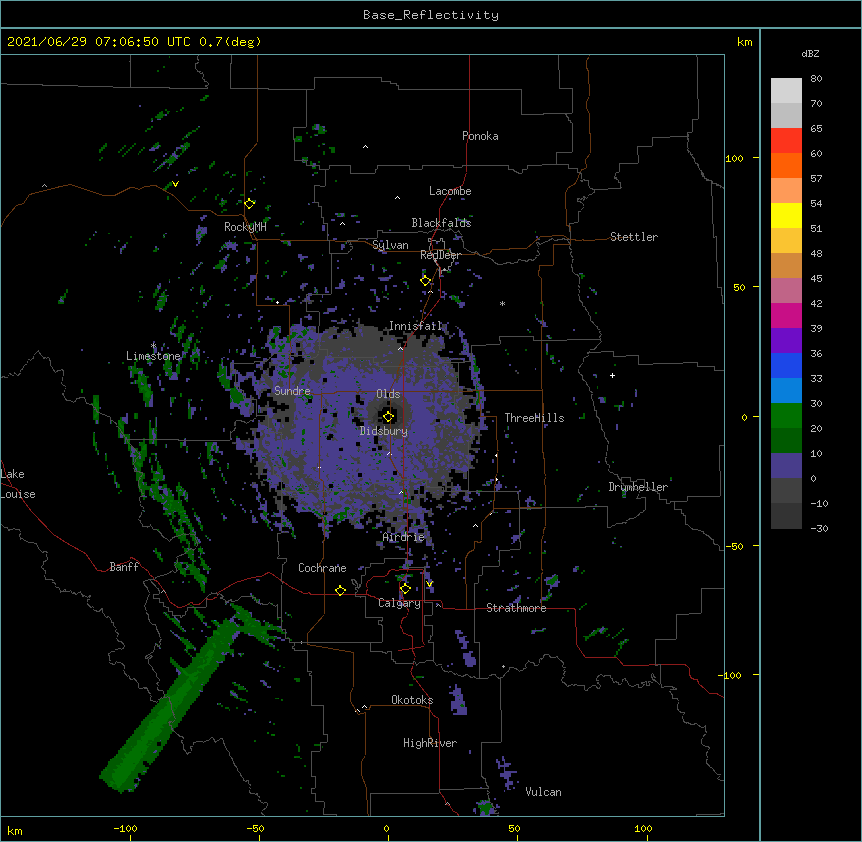
Task: Click the Ponoka town label
Action: [480, 136]
